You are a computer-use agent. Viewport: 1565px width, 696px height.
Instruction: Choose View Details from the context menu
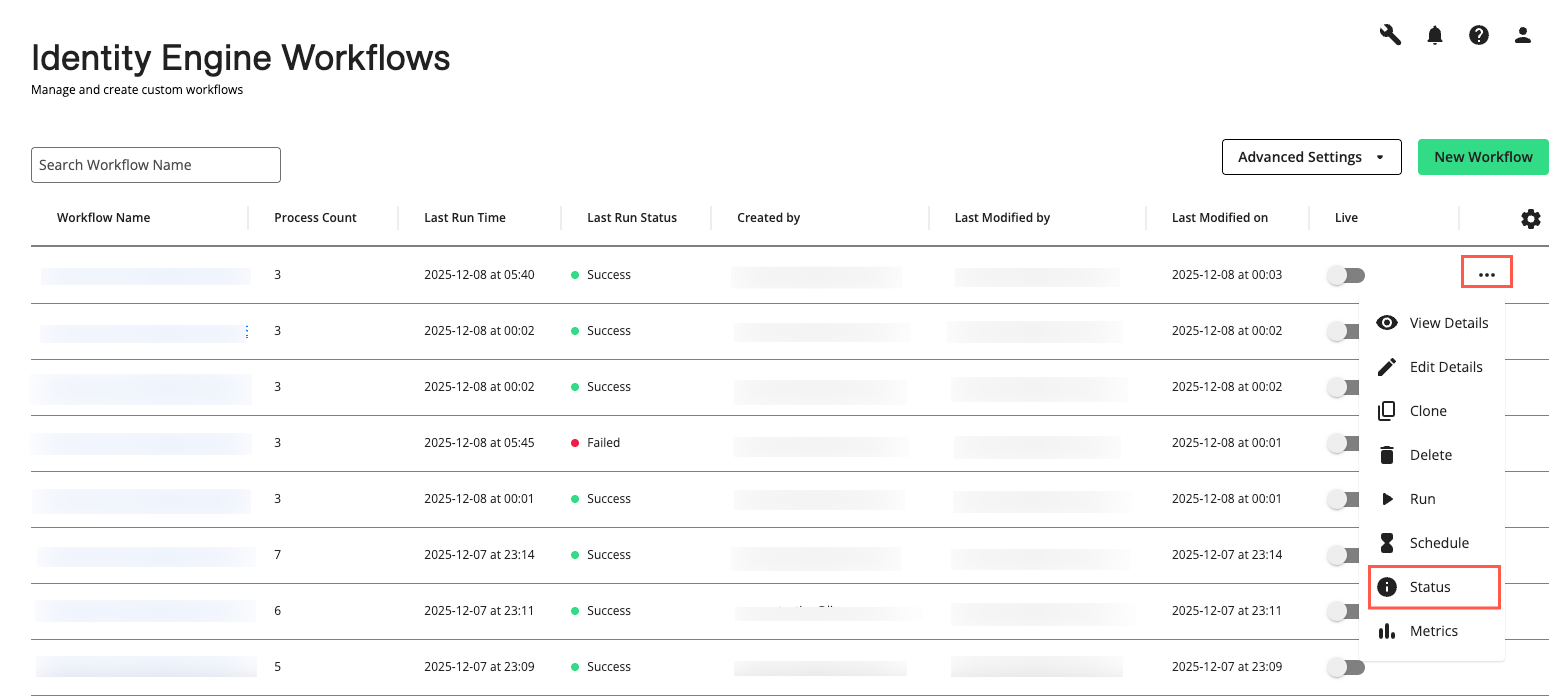pos(1448,322)
